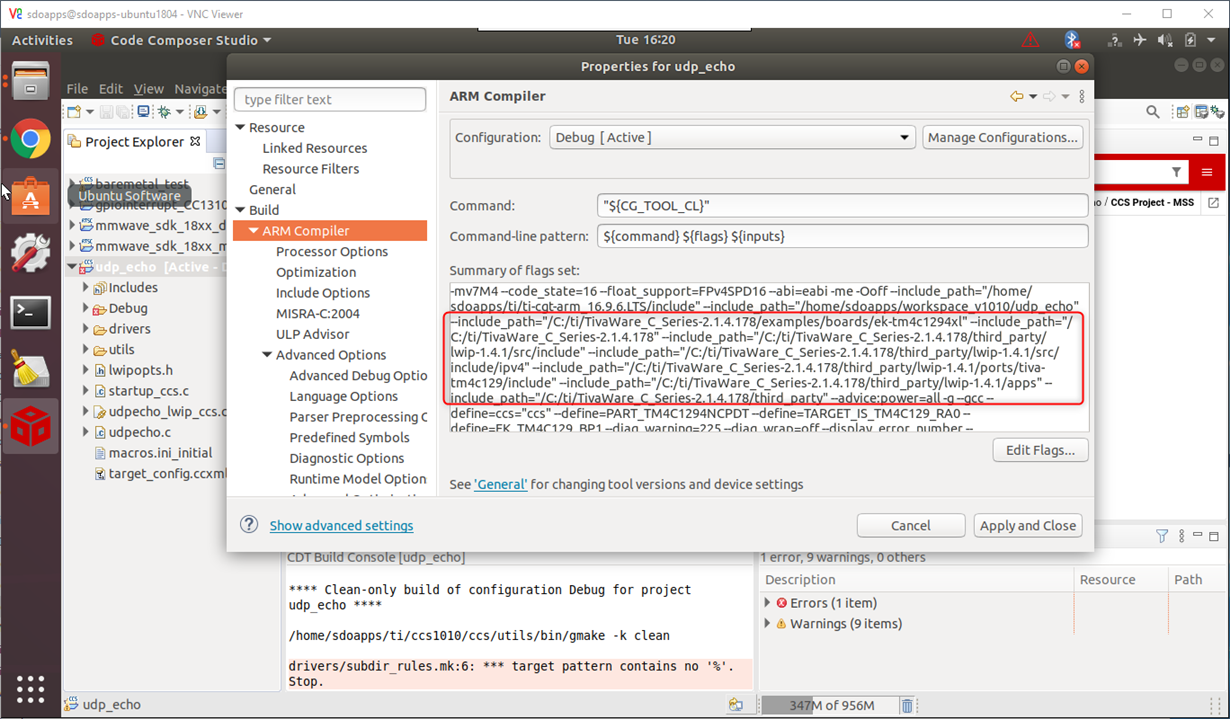Viewport: 1230px width, 719px height.
Task: Collapse the Advanced Options node
Action: coord(267,355)
